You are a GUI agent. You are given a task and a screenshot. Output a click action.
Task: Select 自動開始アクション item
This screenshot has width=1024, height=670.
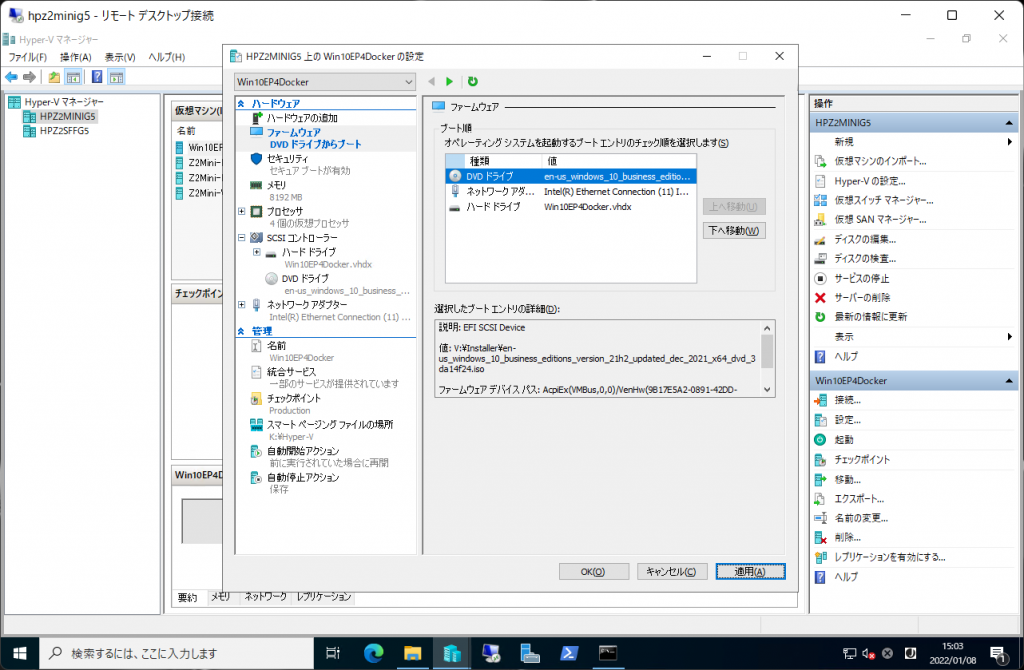point(302,451)
